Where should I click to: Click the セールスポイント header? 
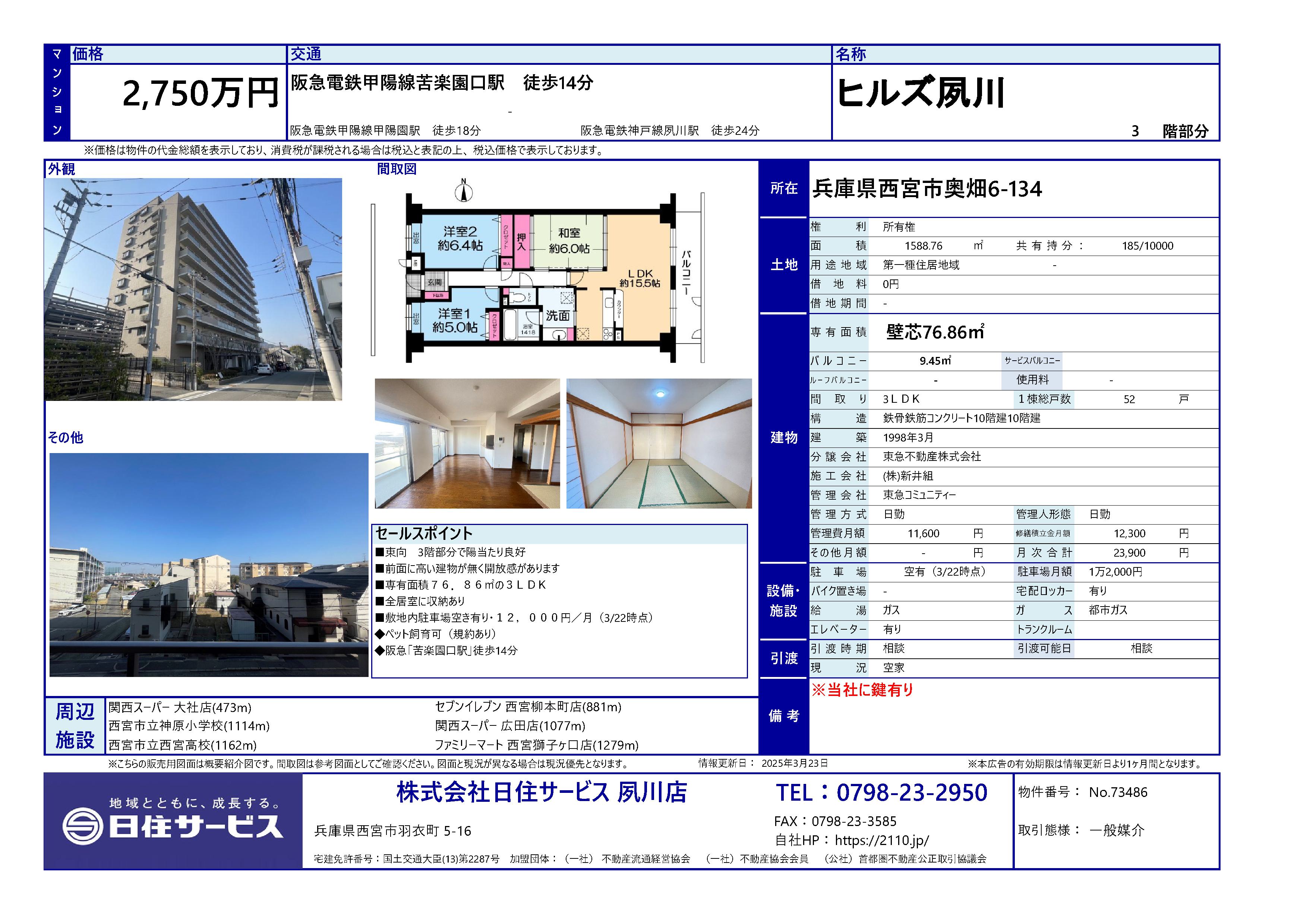424,533
